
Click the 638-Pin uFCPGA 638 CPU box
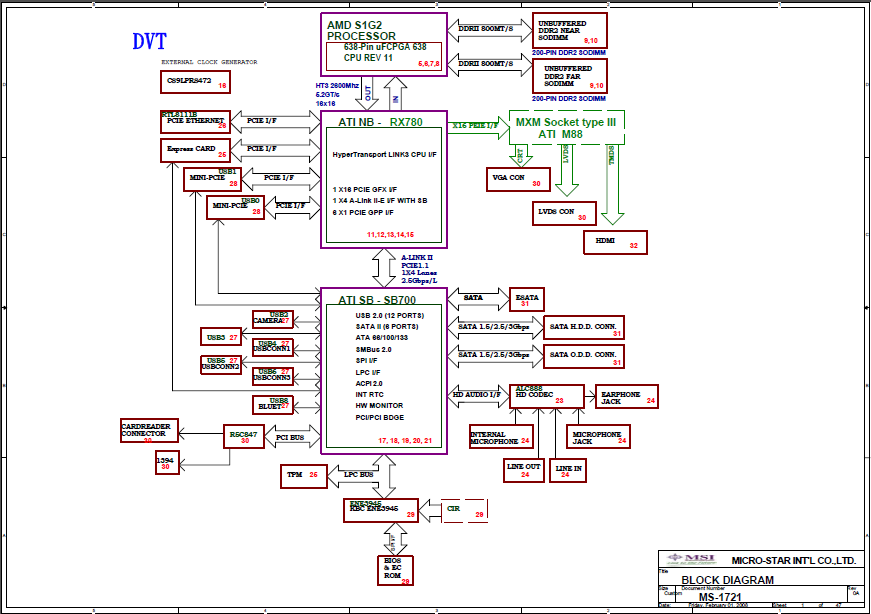[384, 57]
